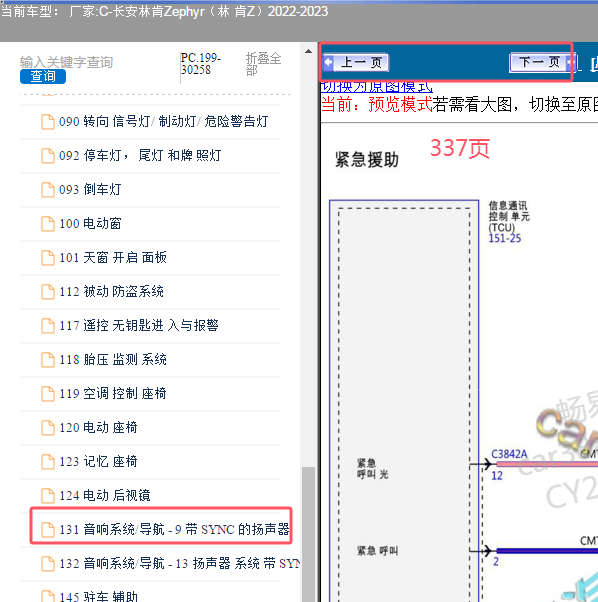Open the 切换为原图模式 link

pyautogui.click(x=377, y=87)
